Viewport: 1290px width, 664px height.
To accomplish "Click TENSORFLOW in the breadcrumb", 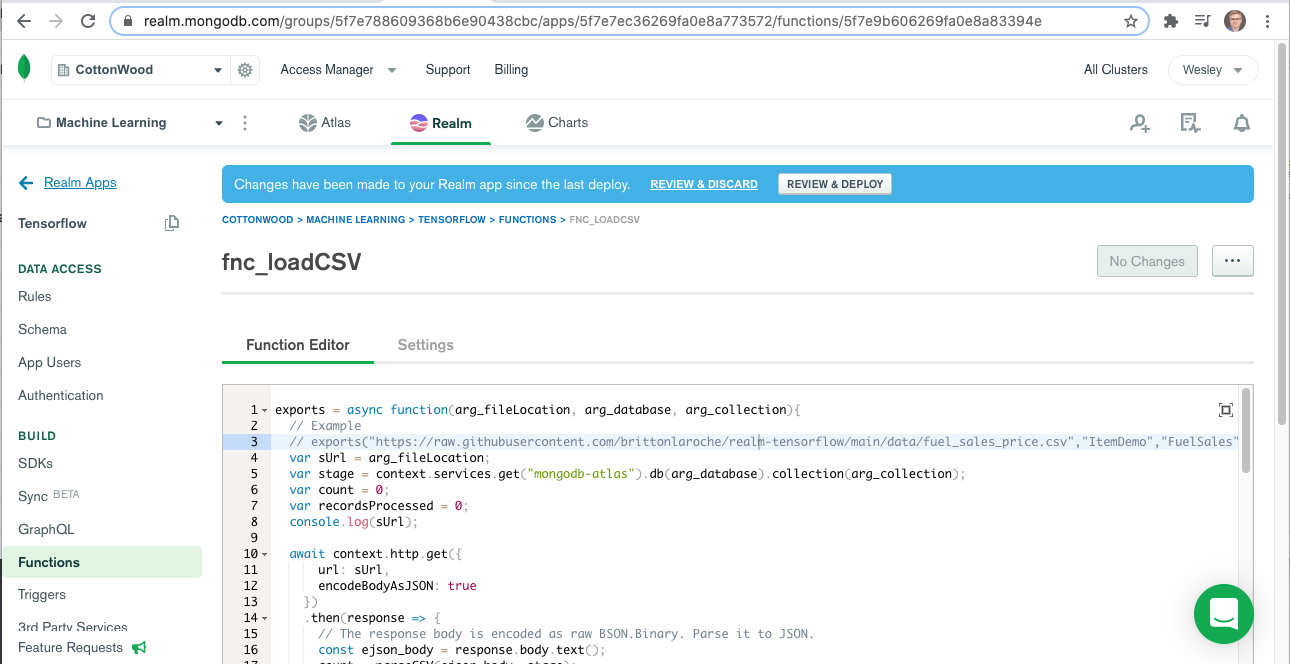I will click(452, 220).
